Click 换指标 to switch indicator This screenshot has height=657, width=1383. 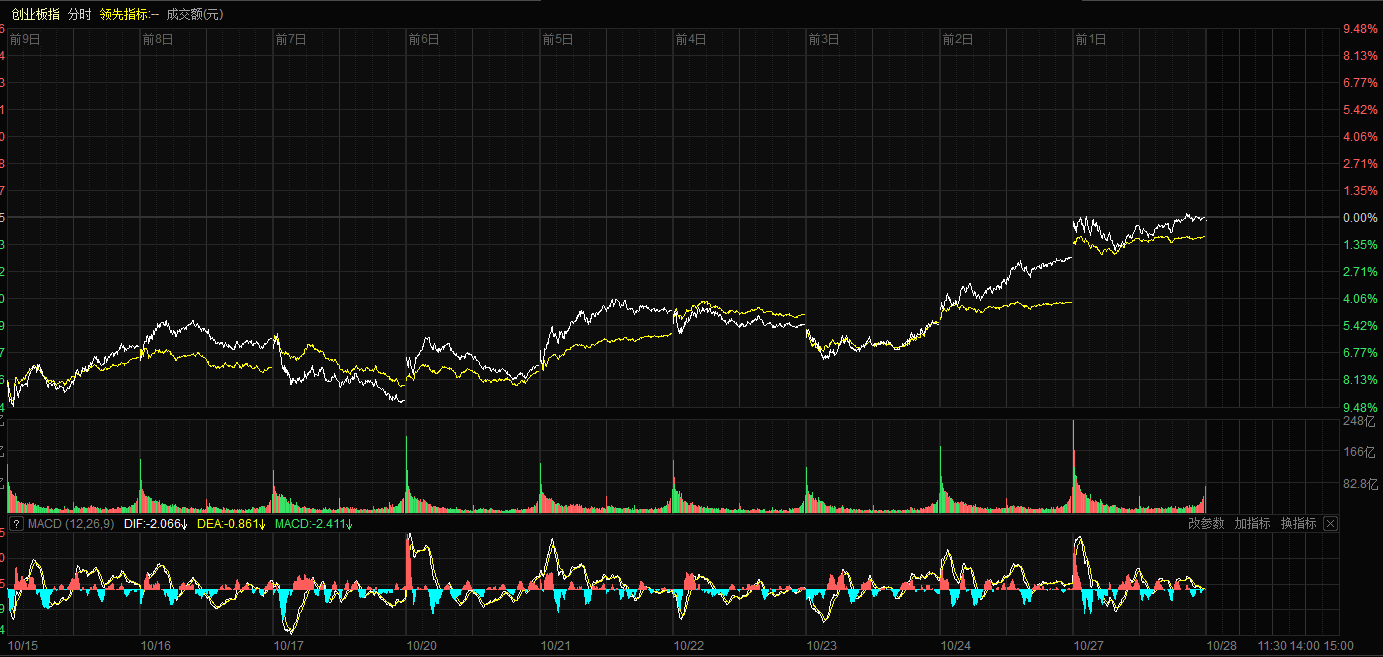click(1298, 523)
